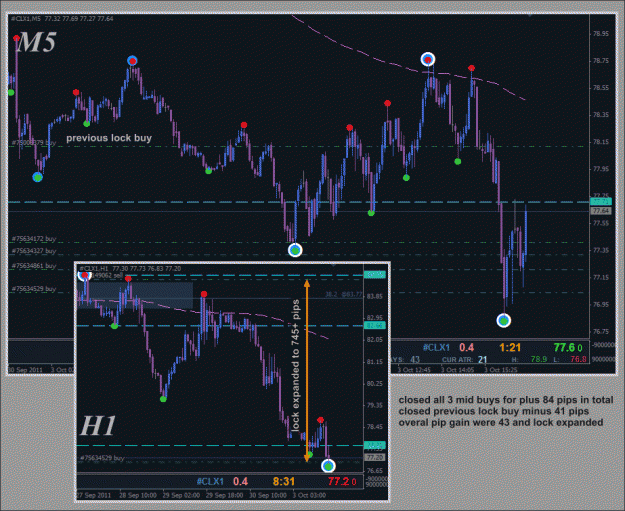Click the grey '77.20' price tag on H1 axis
This screenshot has width=625, height=511.
click(x=375, y=458)
